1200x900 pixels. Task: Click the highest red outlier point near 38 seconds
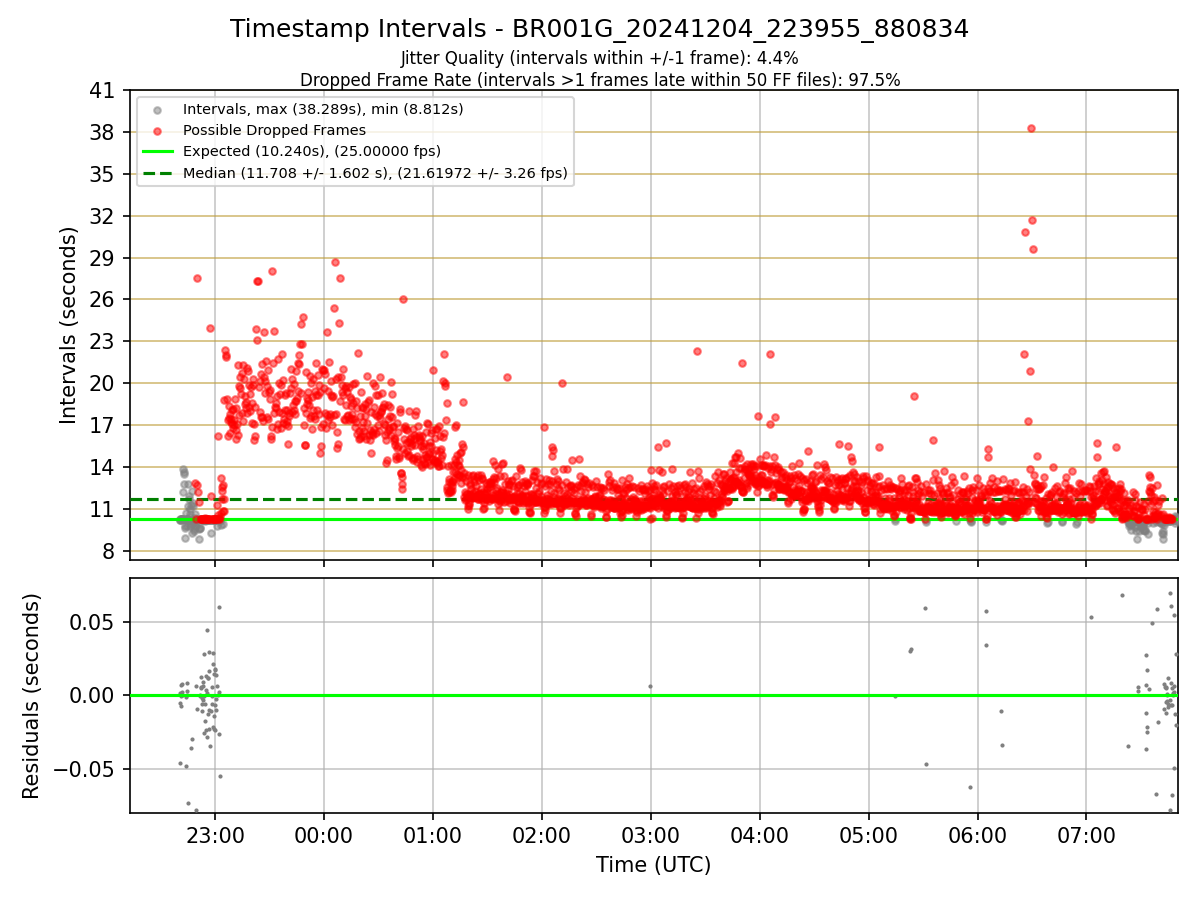(1031, 128)
